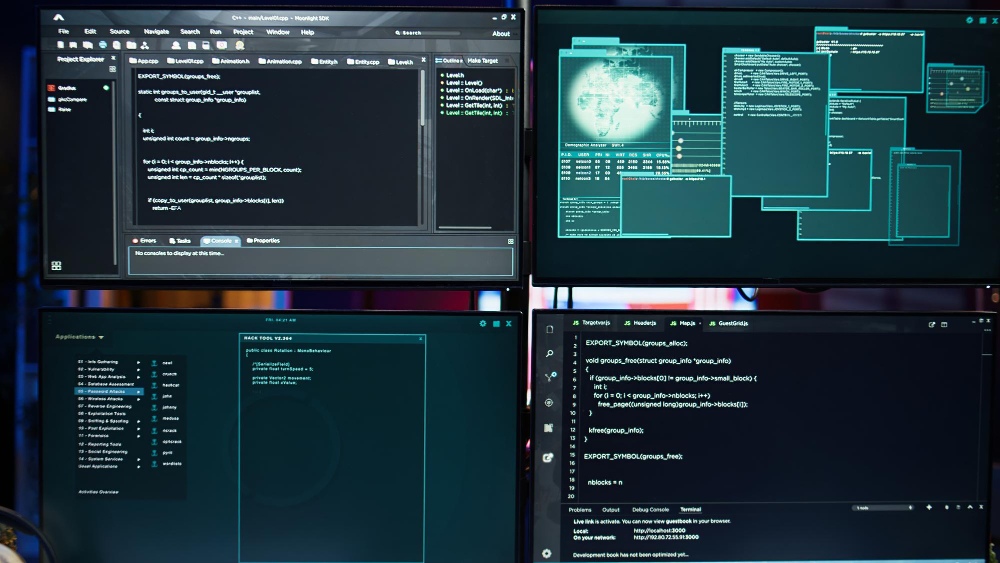1000x563 pixels.
Task: Click the Search icon in the code editor sidebar
Action: point(549,354)
